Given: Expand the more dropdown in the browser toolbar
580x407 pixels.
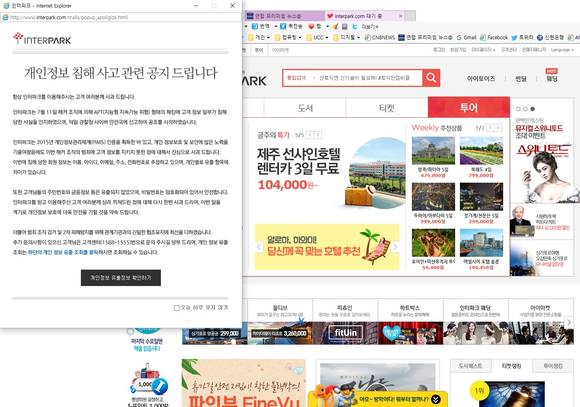Looking at the screenshot, I should [x=370, y=26].
